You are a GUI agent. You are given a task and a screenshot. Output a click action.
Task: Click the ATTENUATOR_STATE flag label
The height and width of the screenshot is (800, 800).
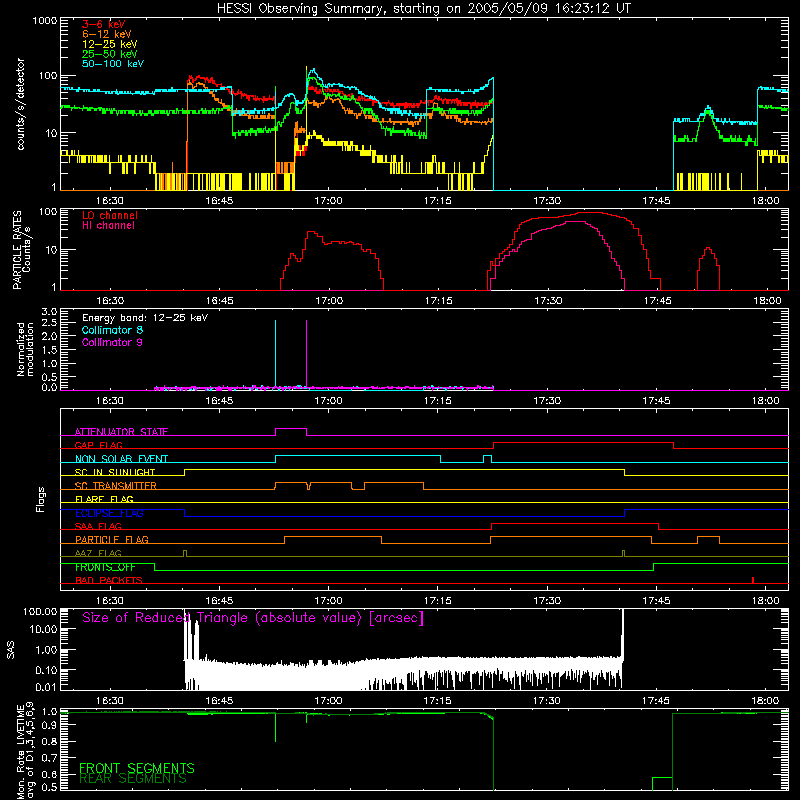point(121,432)
